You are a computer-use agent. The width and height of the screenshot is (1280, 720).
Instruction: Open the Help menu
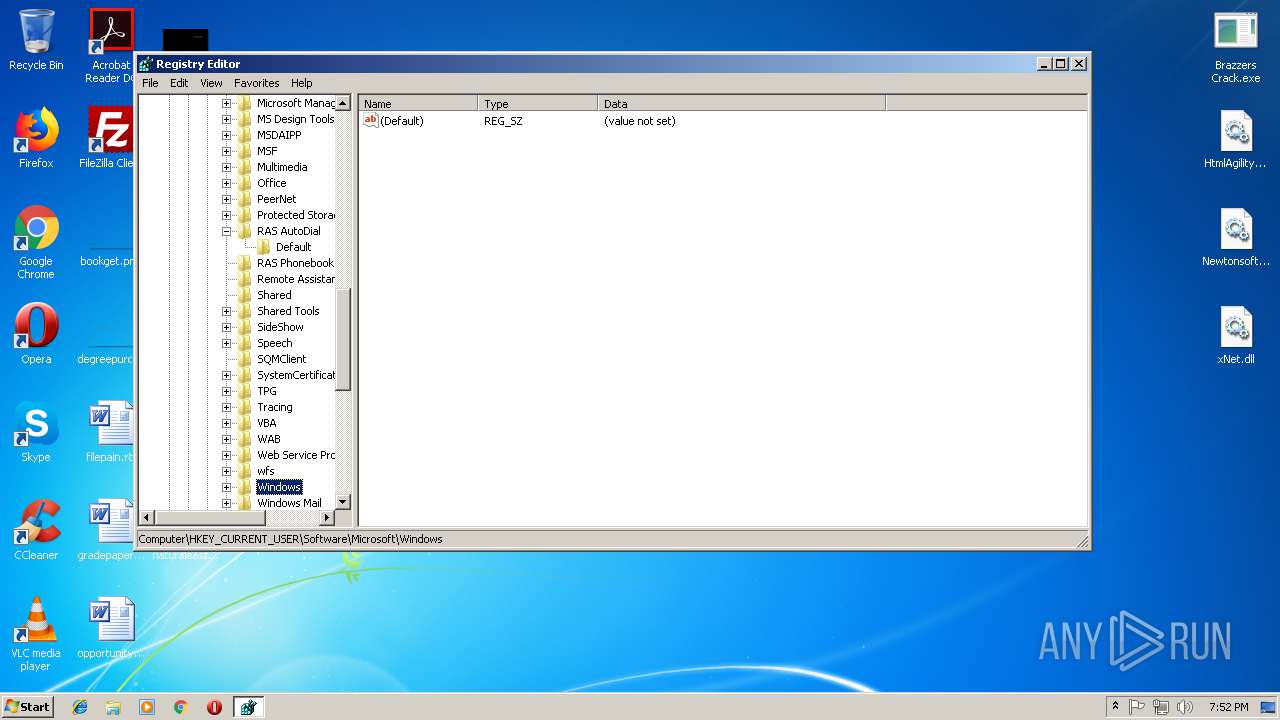[302, 83]
